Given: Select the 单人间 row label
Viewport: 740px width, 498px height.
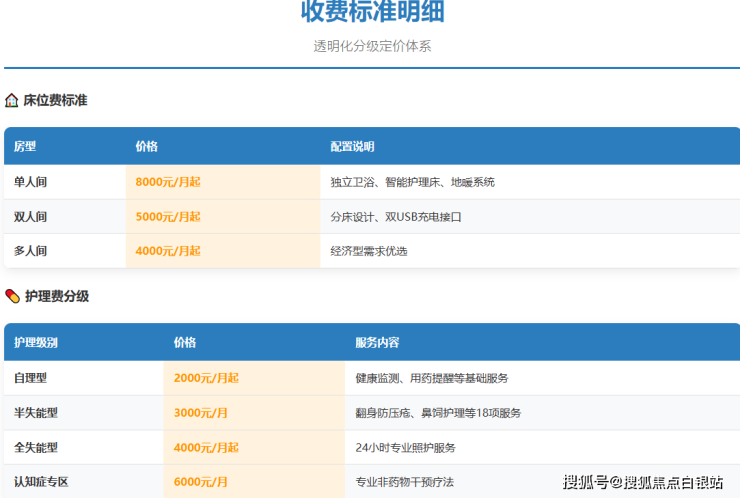Looking at the screenshot, I should click(30, 182).
